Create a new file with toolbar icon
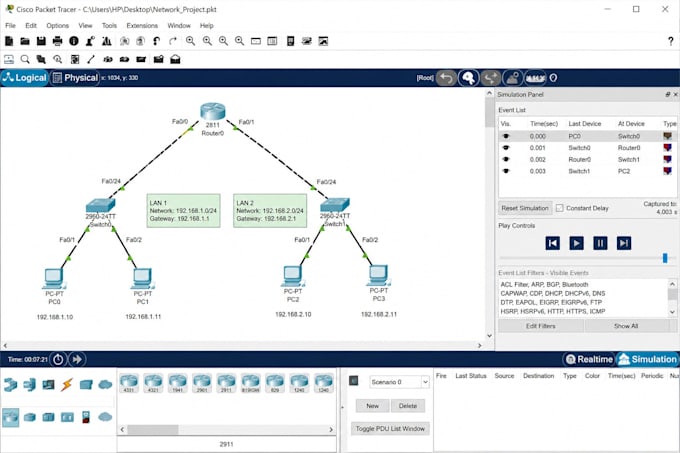 pos(9,41)
